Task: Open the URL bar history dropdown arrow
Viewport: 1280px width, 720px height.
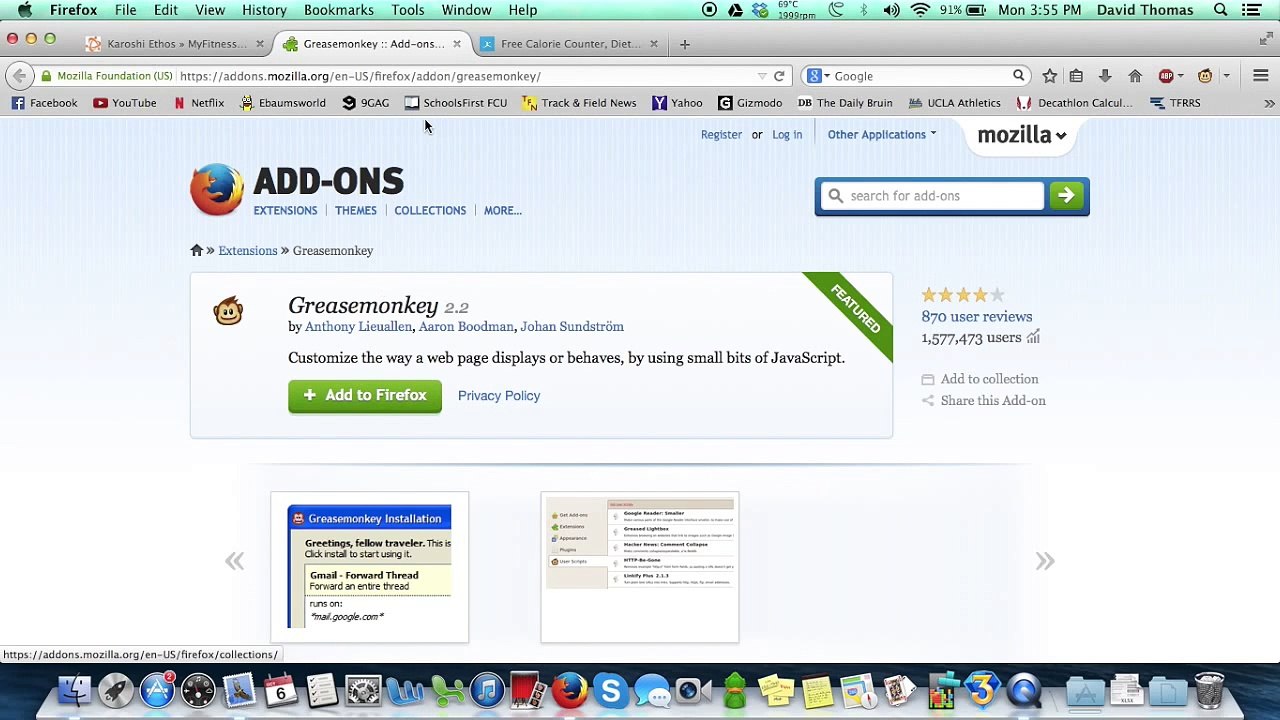Action: [762, 76]
